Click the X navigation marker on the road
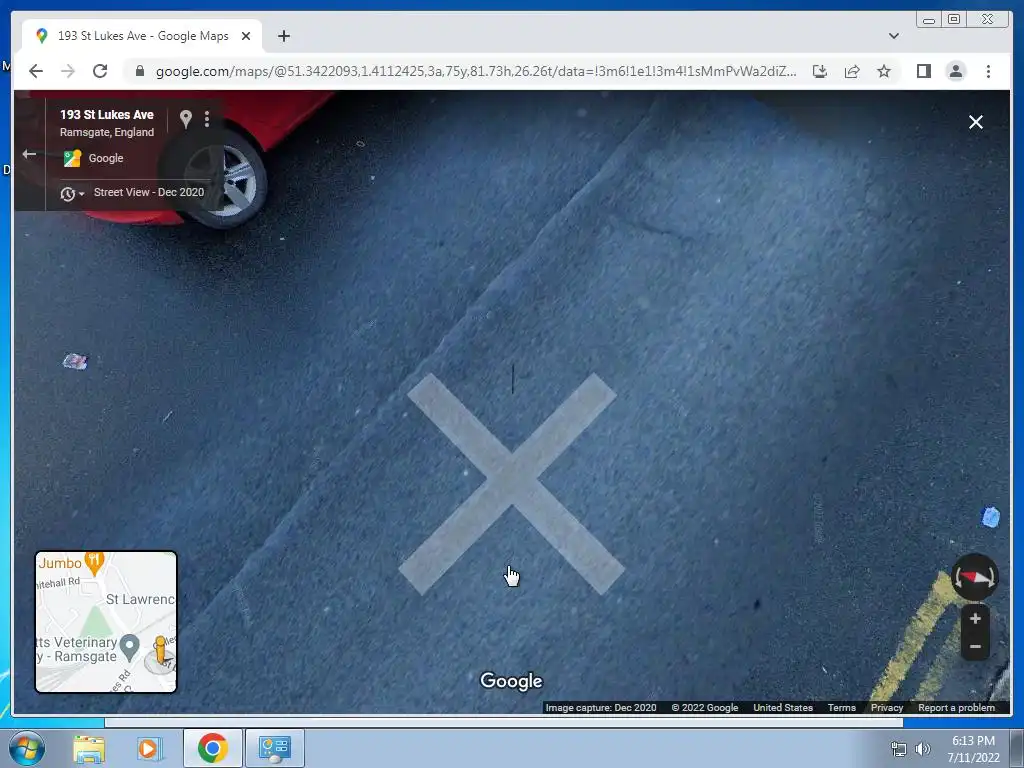The height and width of the screenshot is (768, 1024). click(511, 484)
